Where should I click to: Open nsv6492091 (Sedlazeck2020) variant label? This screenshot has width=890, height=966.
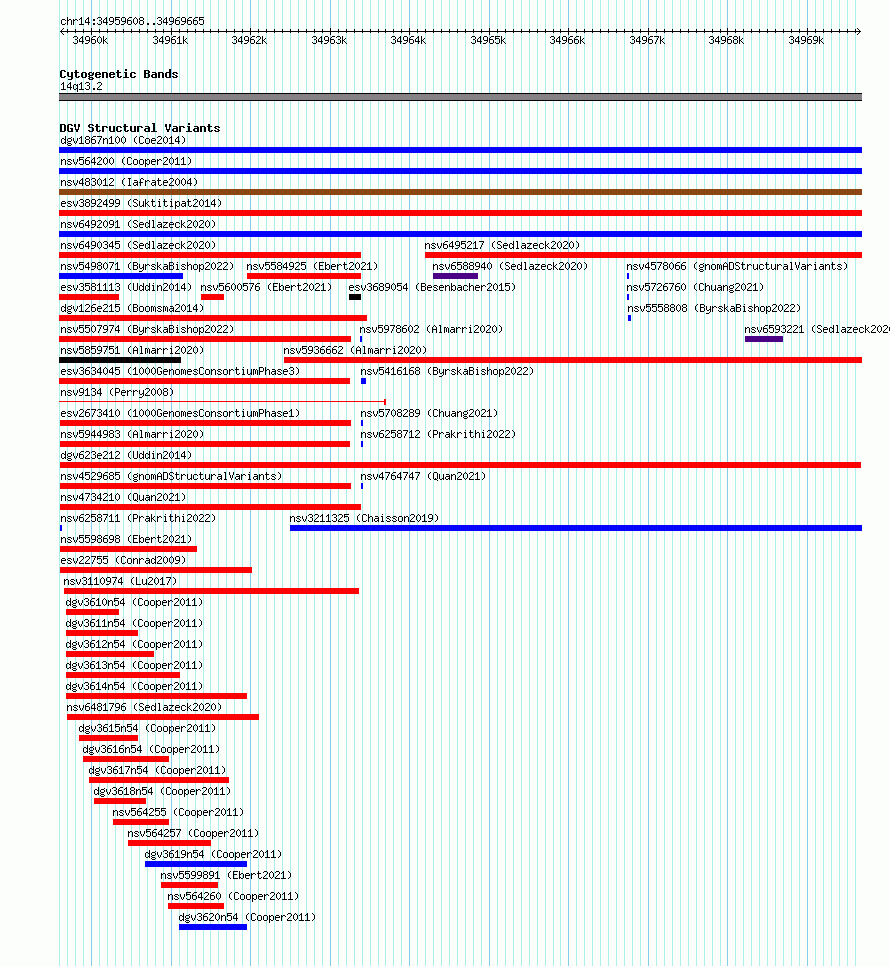138,224
